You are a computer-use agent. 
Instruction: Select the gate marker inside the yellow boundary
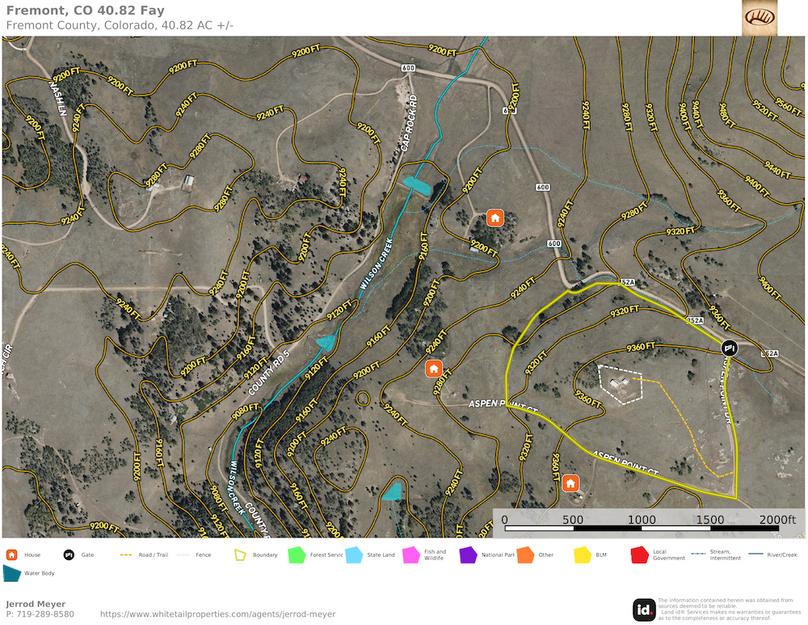(729, 348)
